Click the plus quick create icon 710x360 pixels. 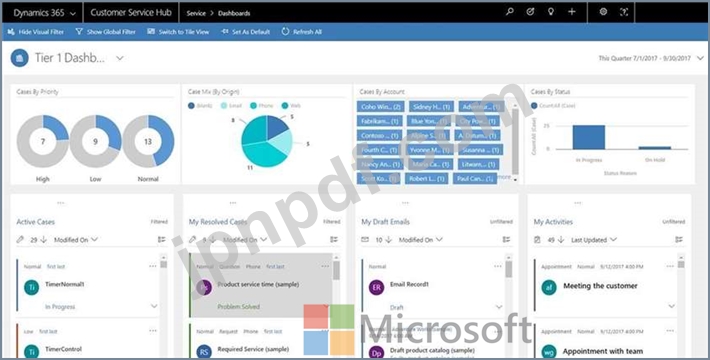click(572, 12)
